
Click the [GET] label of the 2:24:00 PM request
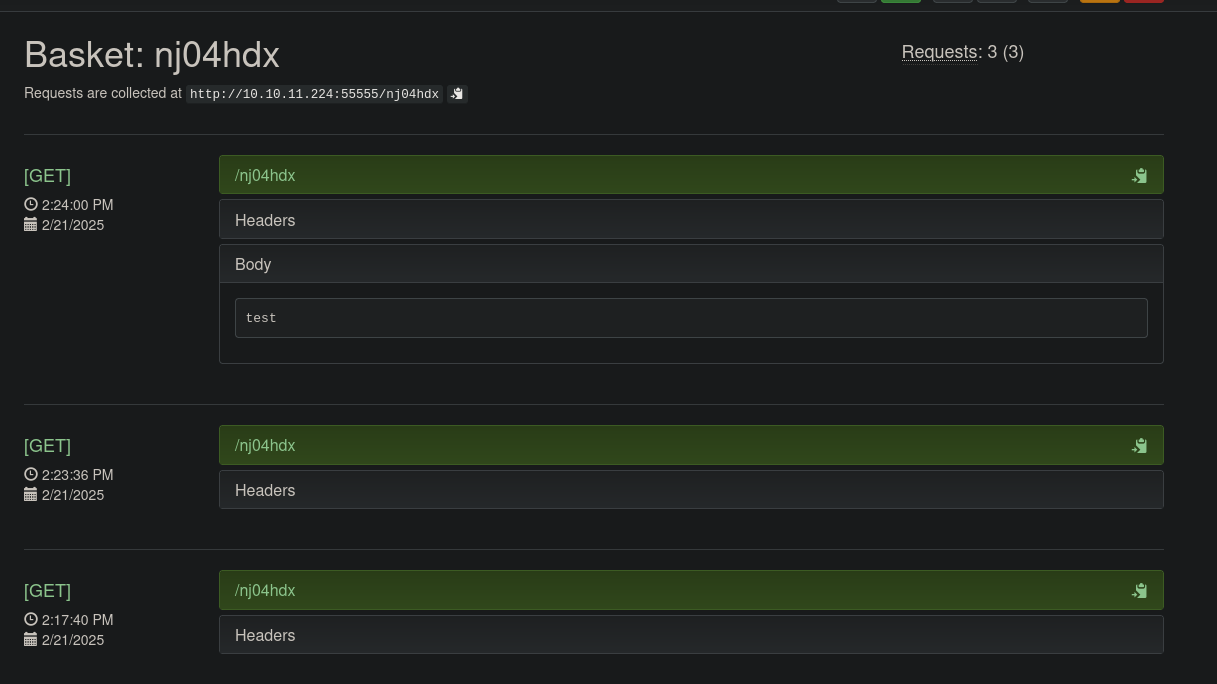47,176
